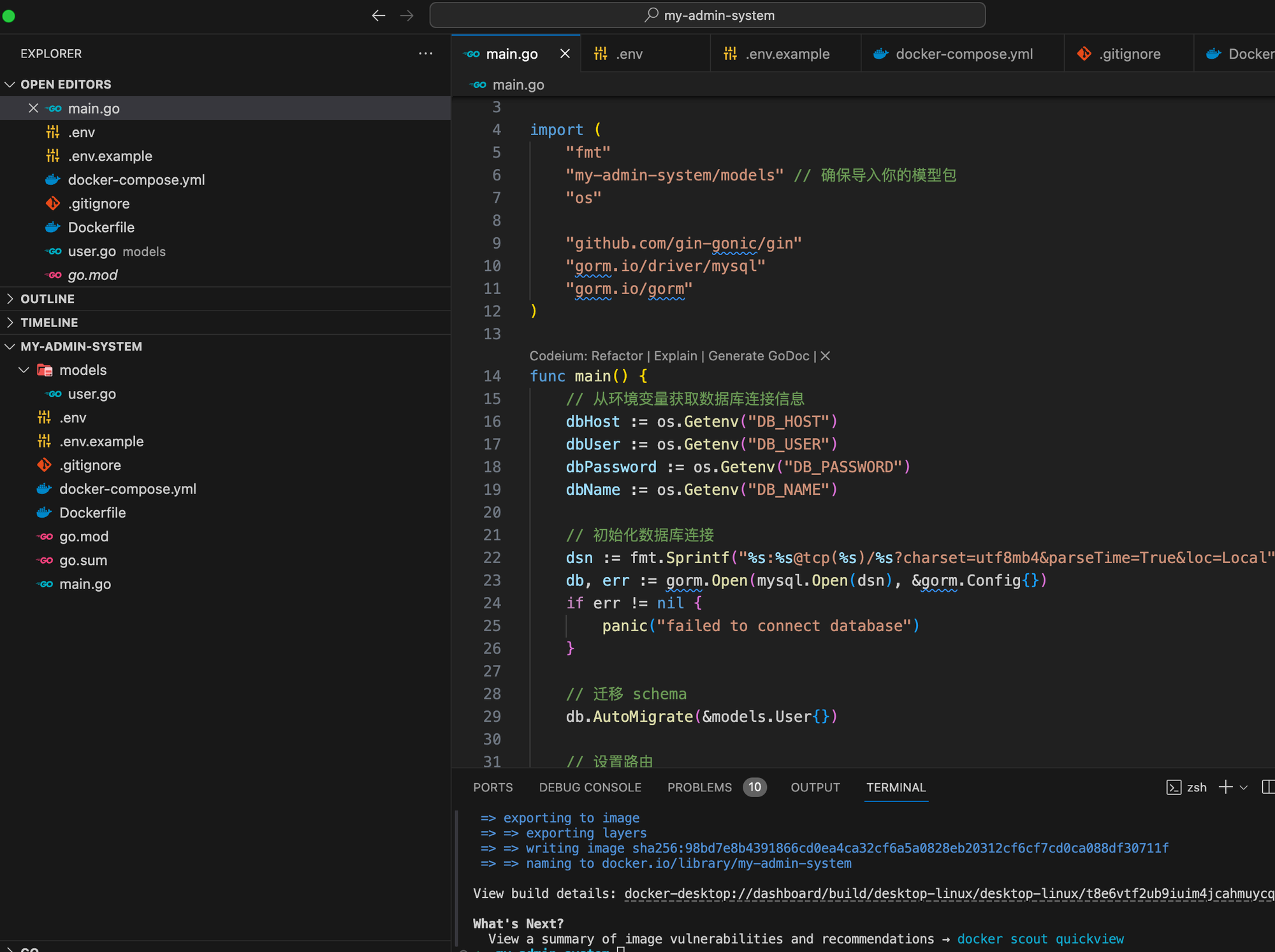This screenshot has width=1275, height=952.
Task: Open docker-desktop build details link
Action: click(949, 893)
